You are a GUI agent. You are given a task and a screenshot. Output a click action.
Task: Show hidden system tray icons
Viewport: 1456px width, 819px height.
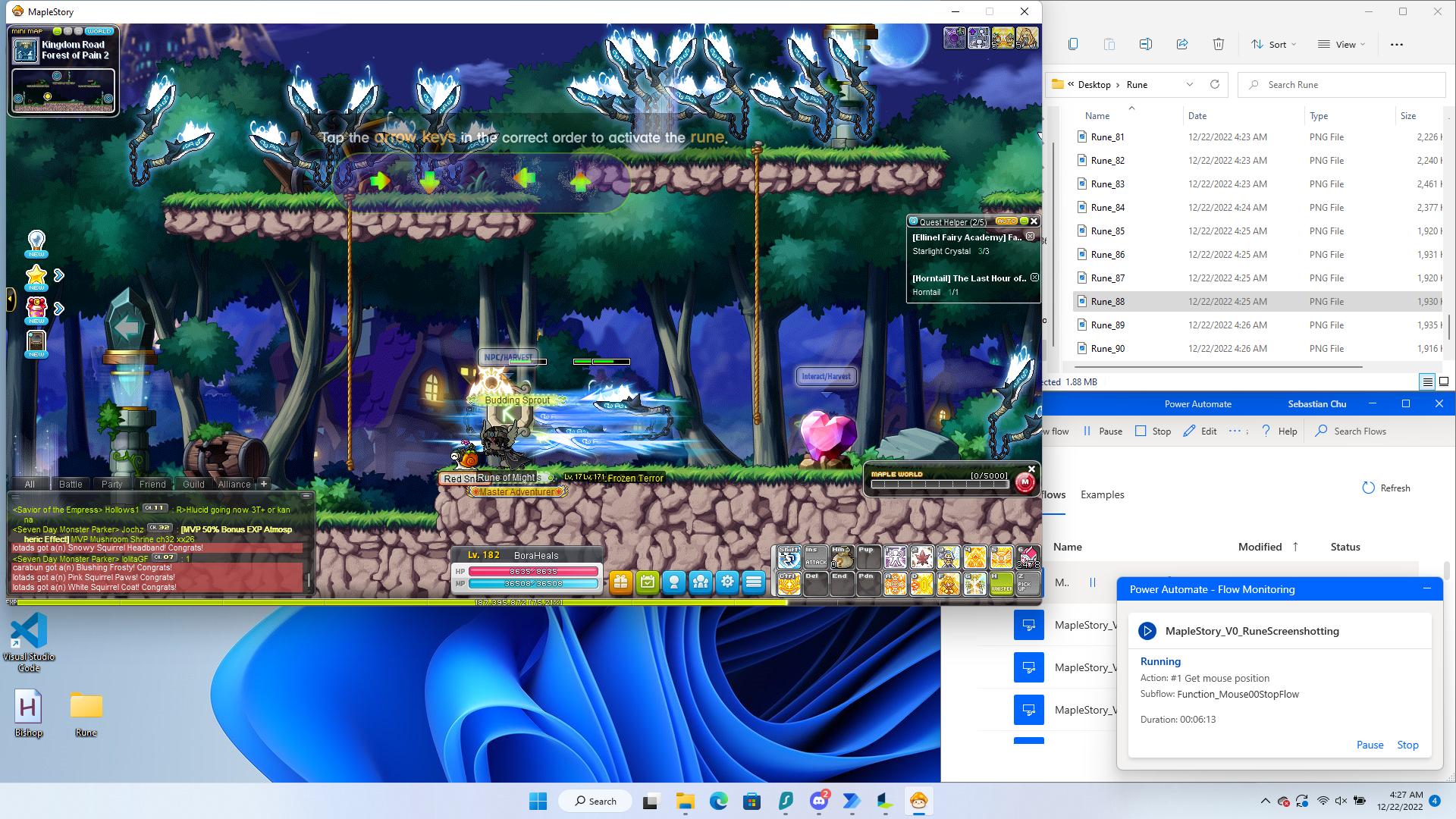pos(1265,801)
